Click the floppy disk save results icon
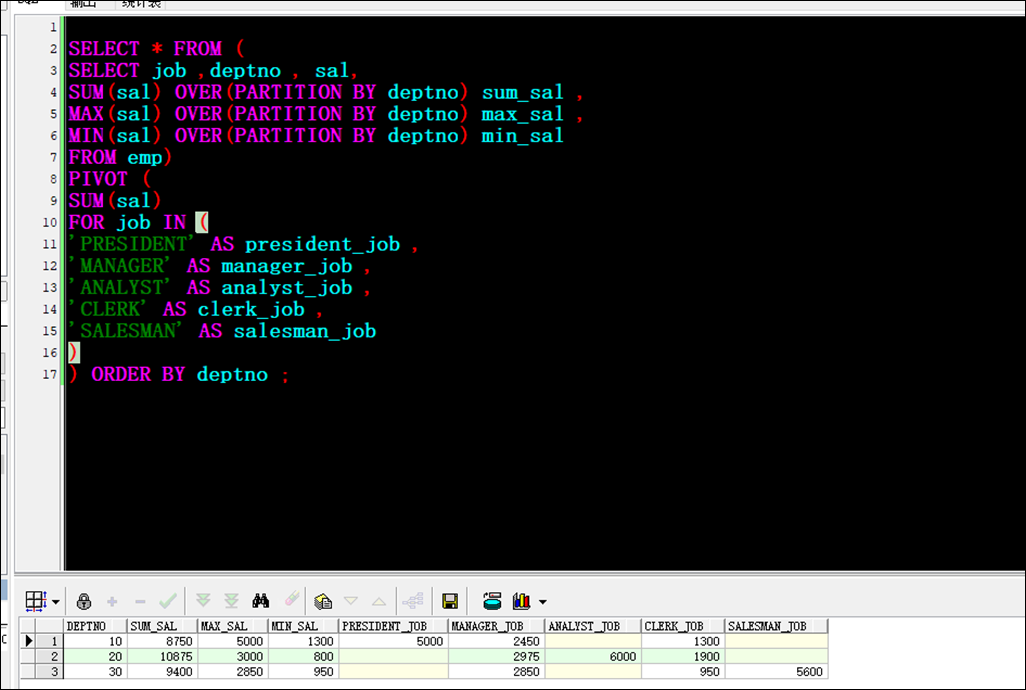 [x=450, y=600]
